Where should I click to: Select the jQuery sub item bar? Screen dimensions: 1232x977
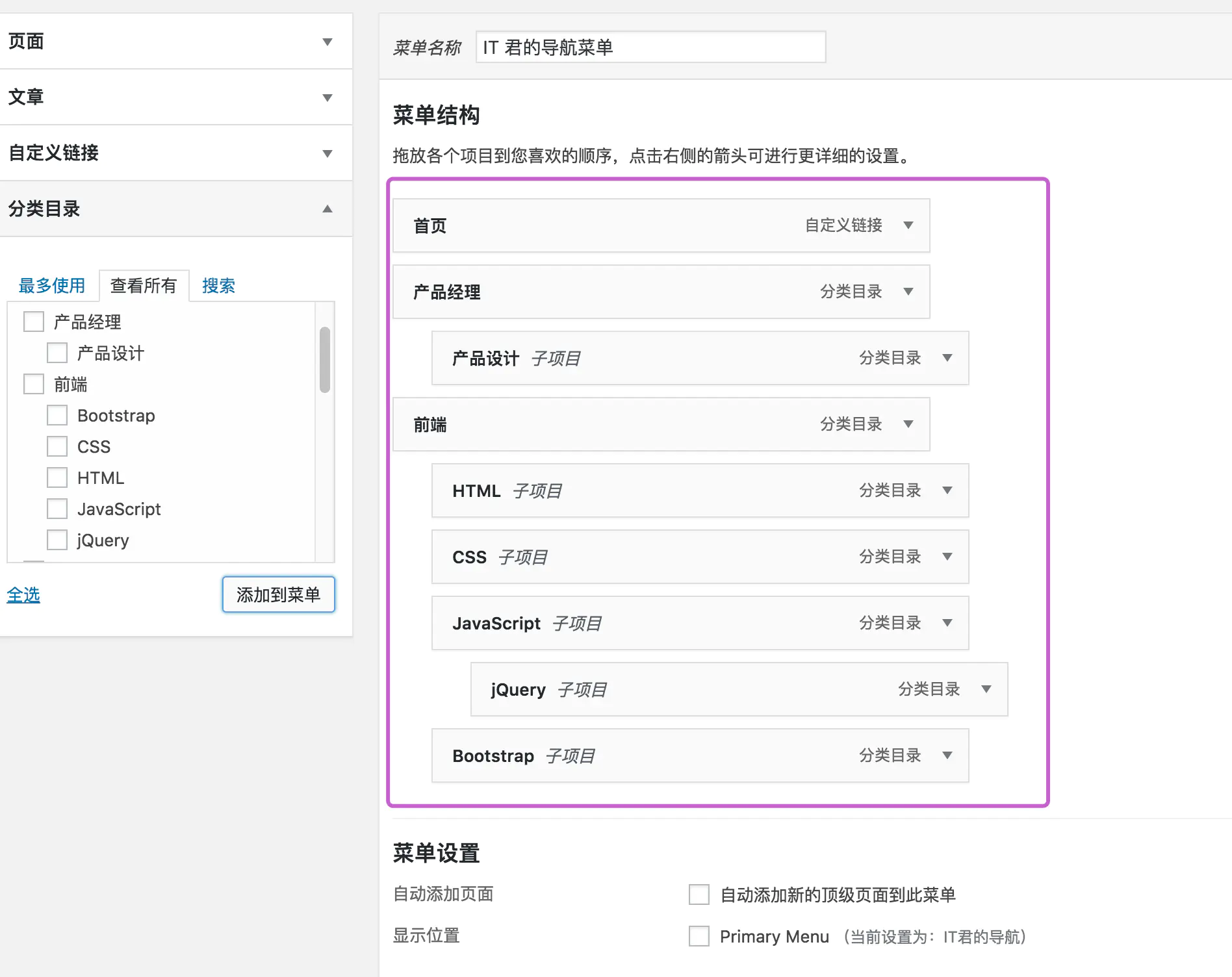(739, 689)
